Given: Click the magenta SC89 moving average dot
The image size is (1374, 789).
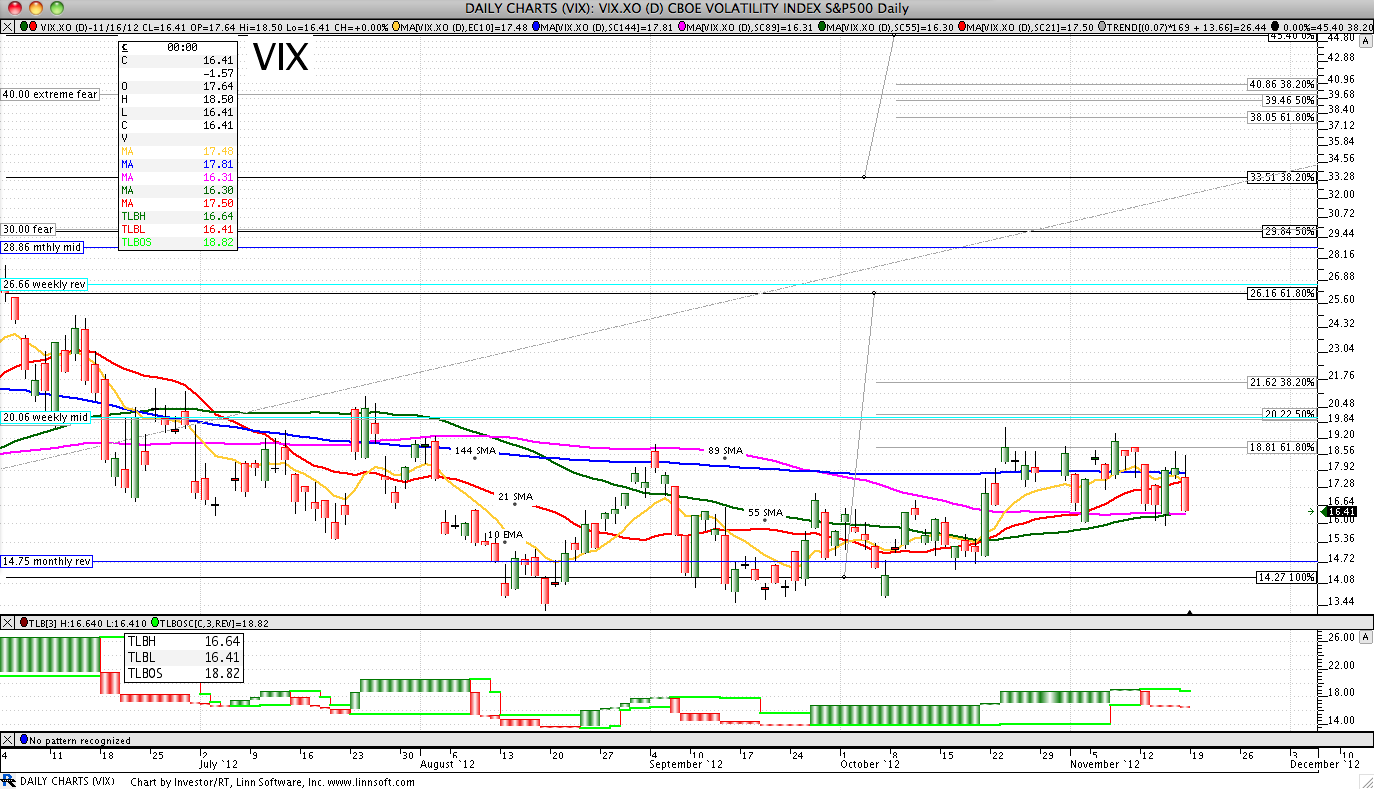Looking at the screenshot, I should [x=681, y=25].
